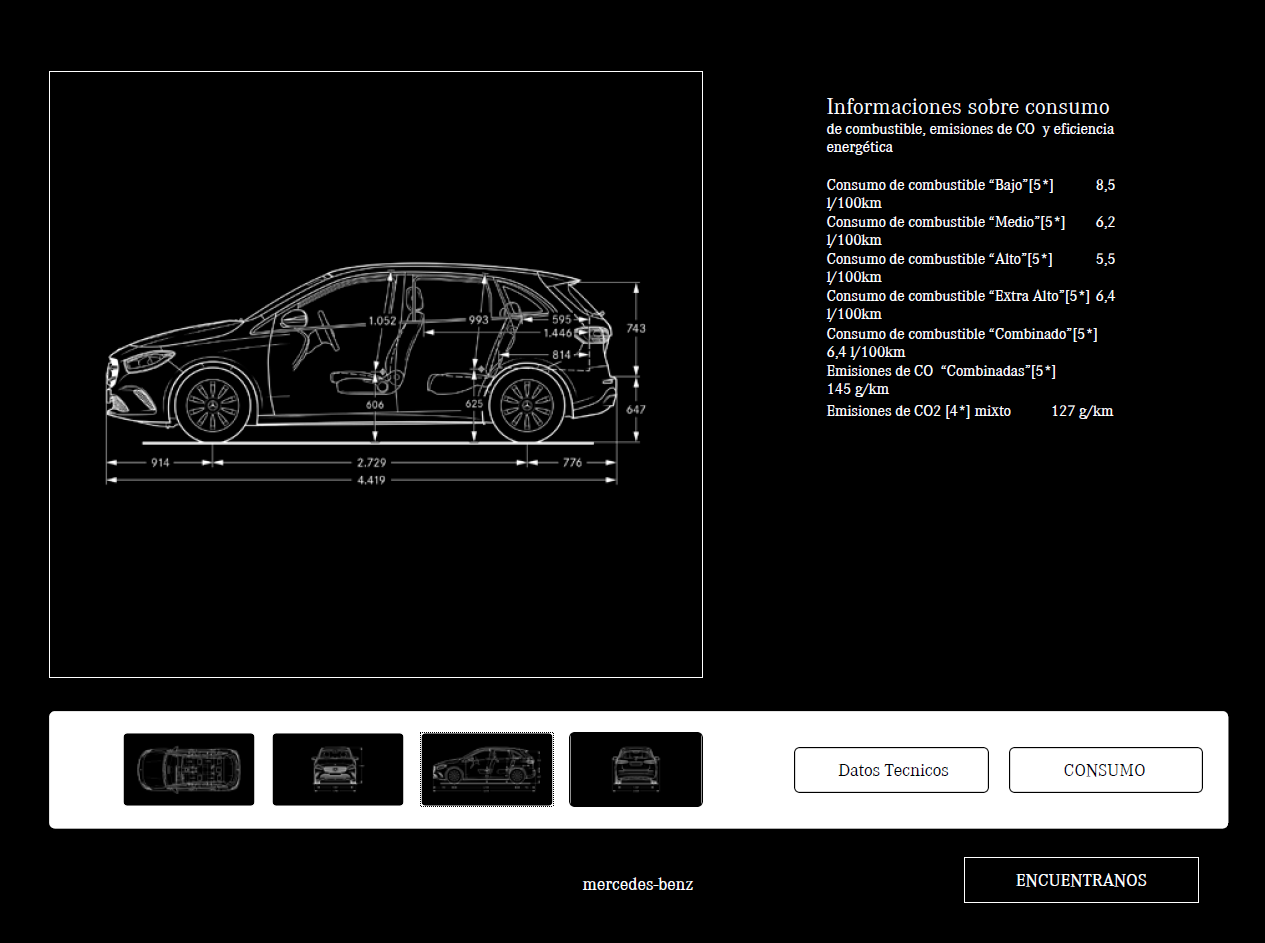Select the front-view car diagram thumbnail
Viewport: 1265px width, 943px height.
tap(338, 769)
